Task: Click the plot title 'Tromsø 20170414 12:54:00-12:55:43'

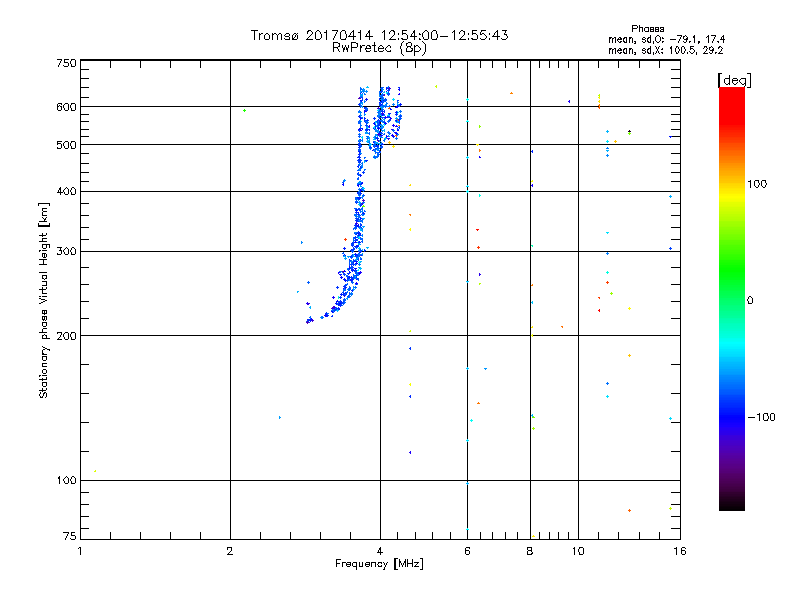Action: coord(379,35)
